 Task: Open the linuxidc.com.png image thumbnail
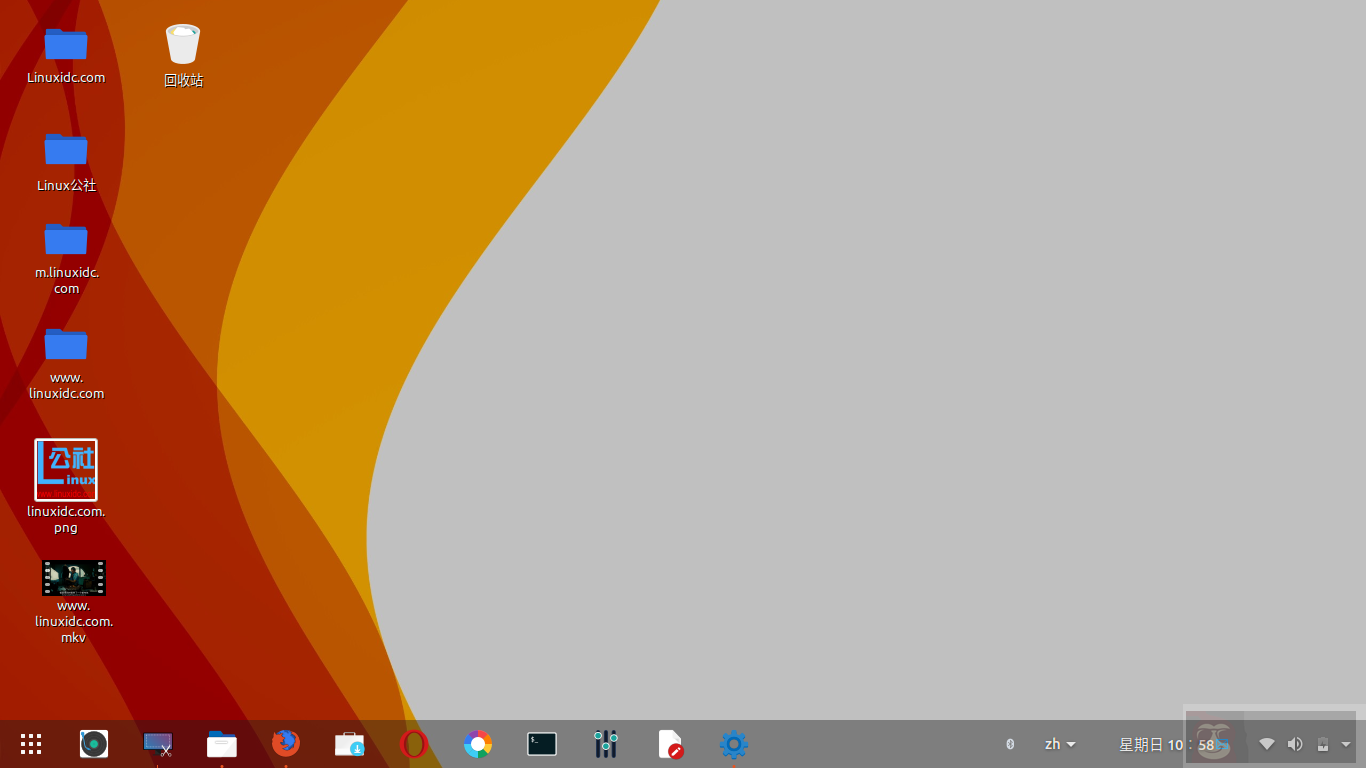tap(66, 469)
